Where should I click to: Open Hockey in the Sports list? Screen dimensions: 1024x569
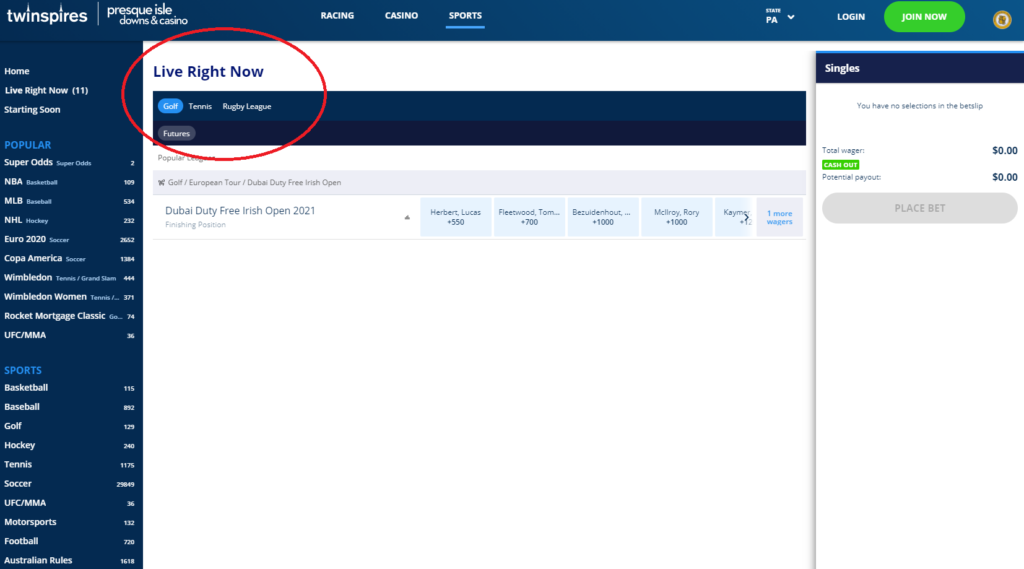[x=69, y=445]
